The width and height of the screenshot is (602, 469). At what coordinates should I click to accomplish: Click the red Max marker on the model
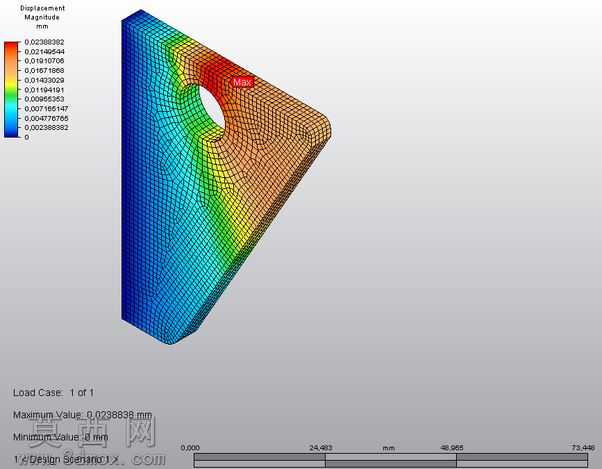coord(243,82)
